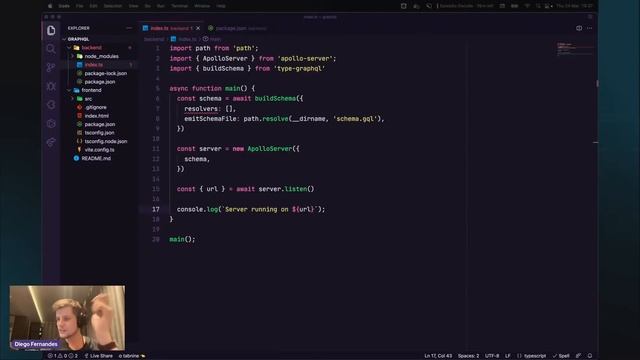Click the Apple menu icon
The image size is (640, 360).
pos(50,6)
